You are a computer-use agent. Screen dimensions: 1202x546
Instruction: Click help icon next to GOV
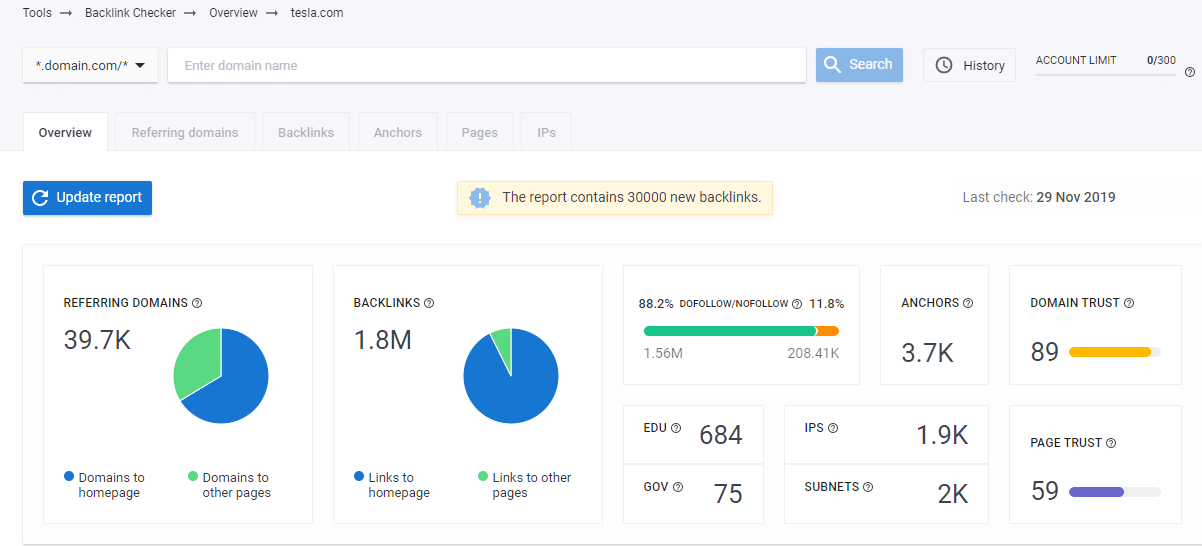click(x=678, y=487)
